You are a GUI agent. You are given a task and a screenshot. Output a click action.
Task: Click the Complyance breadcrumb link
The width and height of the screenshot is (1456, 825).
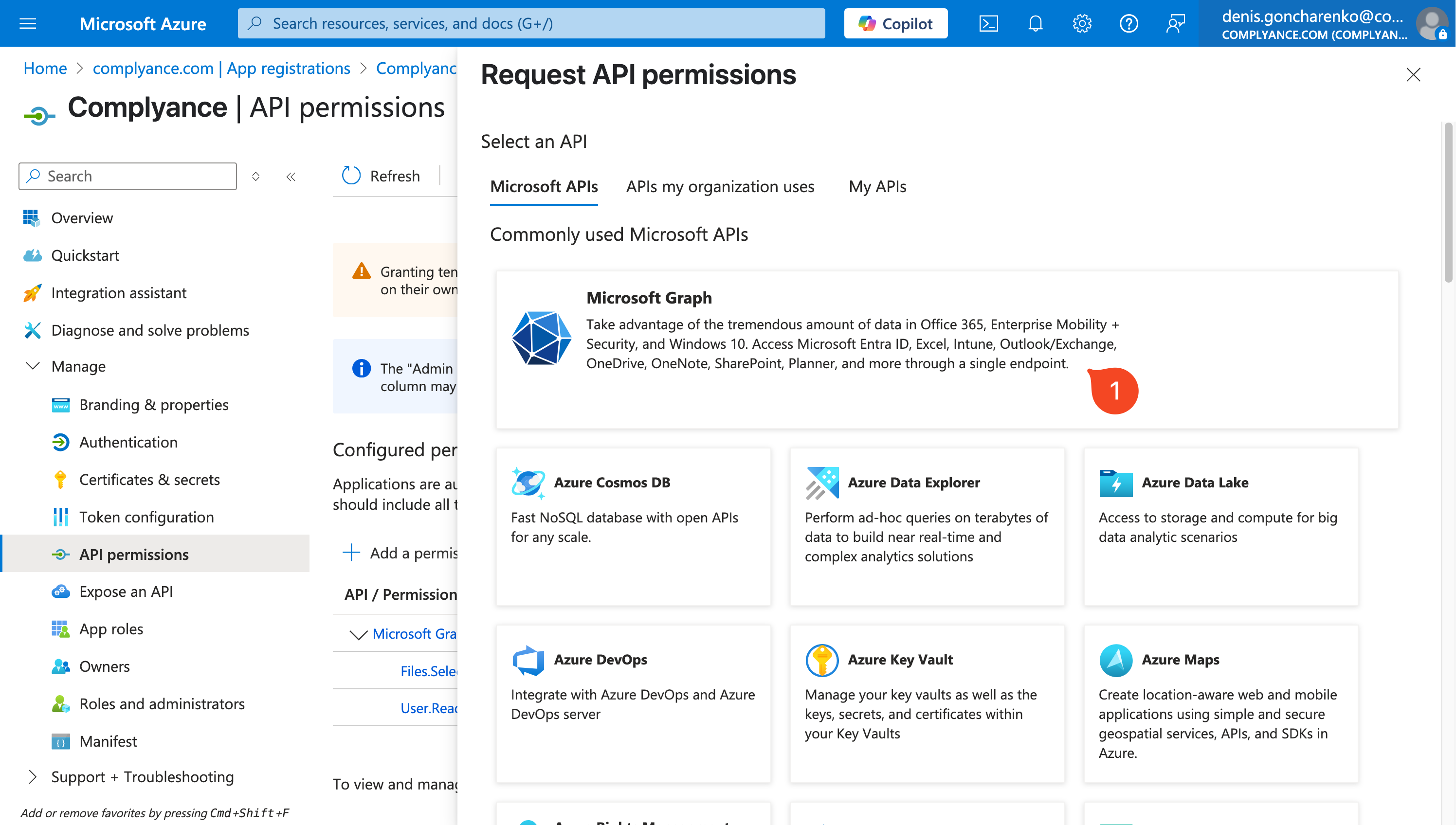pos(416,68)
